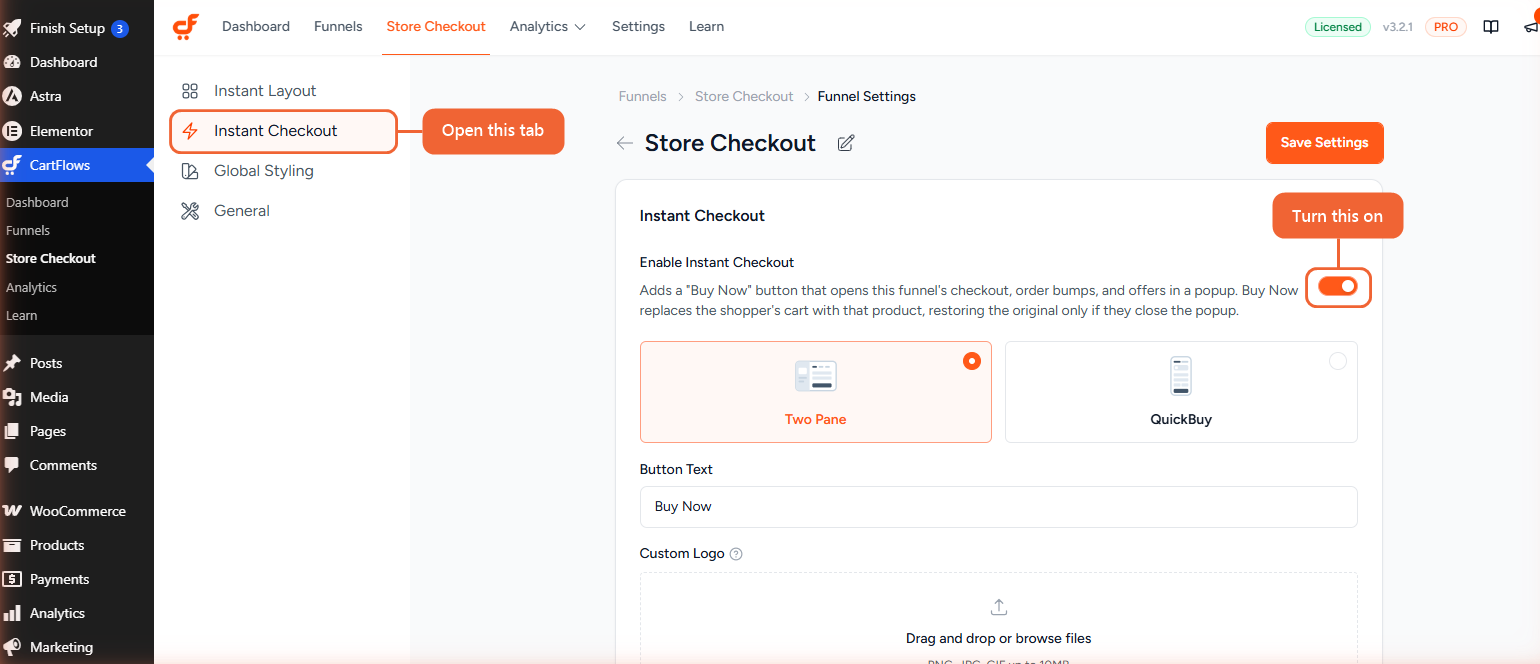Click the Drag and drop logo upload area
The height and width of the screenshot is (664, 1540).
tap(998, 618)
